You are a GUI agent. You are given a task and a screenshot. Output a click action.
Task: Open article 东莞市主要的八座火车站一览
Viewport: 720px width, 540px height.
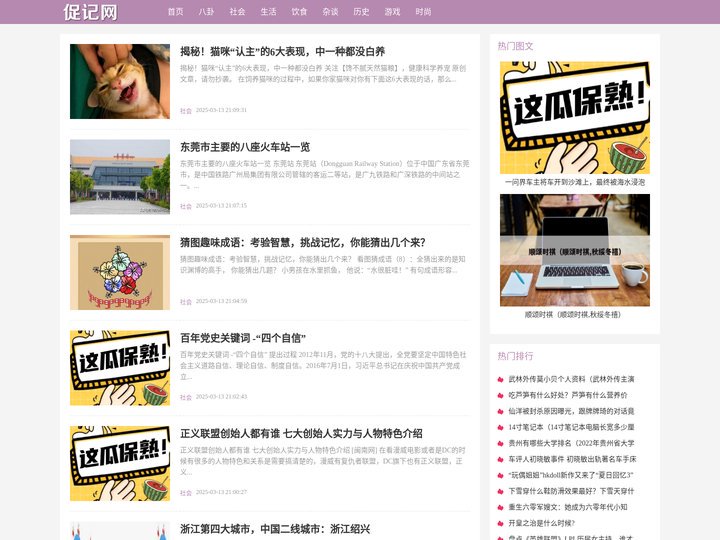pyautogui.click(x=245, y=147)
